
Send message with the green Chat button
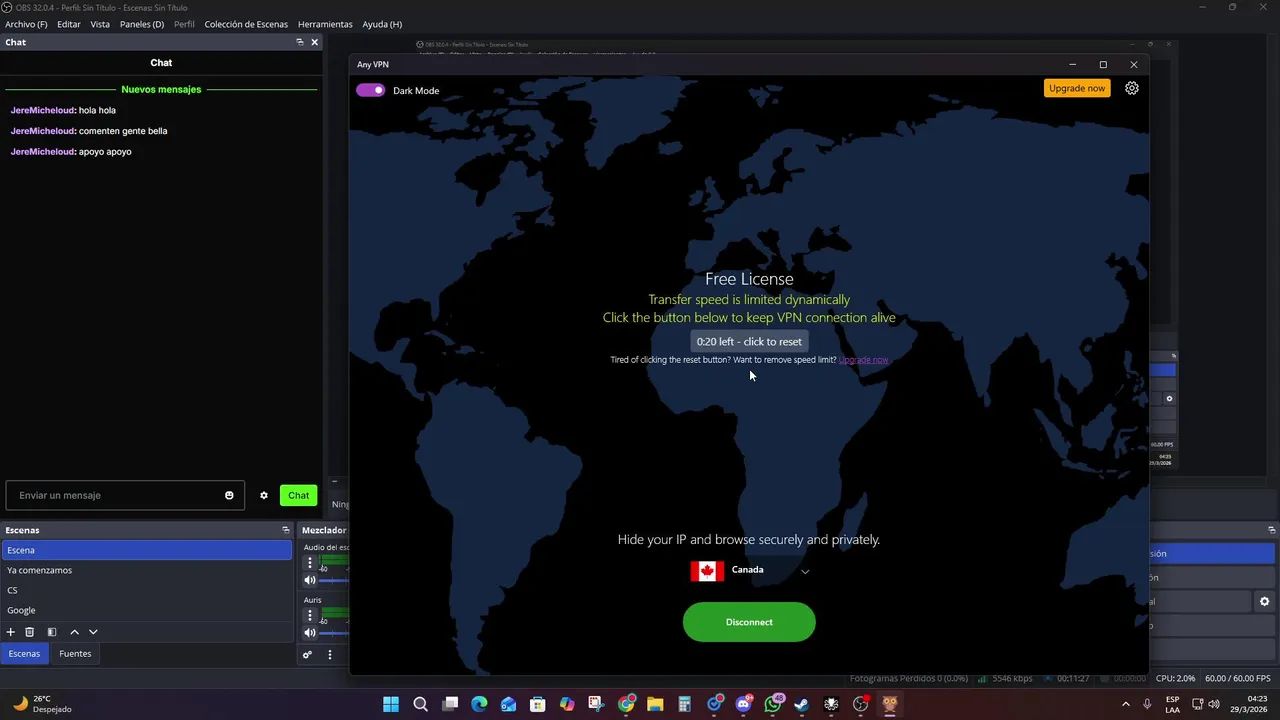point(299,495)
